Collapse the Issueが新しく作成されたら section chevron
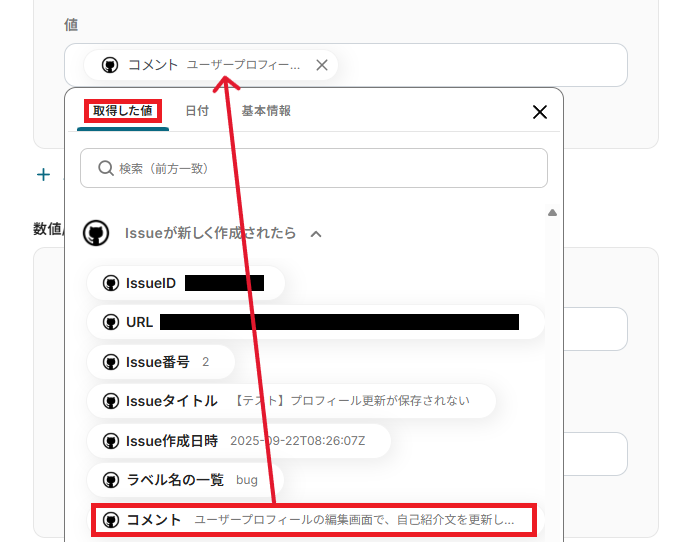 pyautogui.click(x=316, y=234)
